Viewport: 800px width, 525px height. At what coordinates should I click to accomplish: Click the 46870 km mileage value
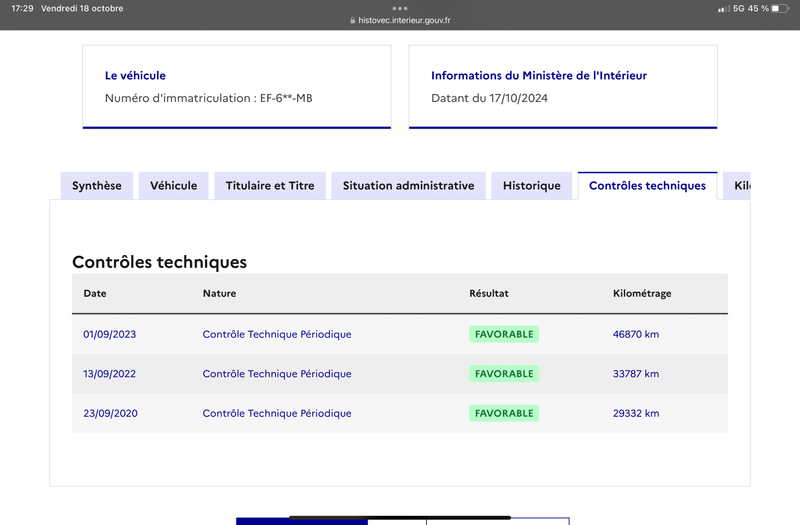click(x=636, y=334)
